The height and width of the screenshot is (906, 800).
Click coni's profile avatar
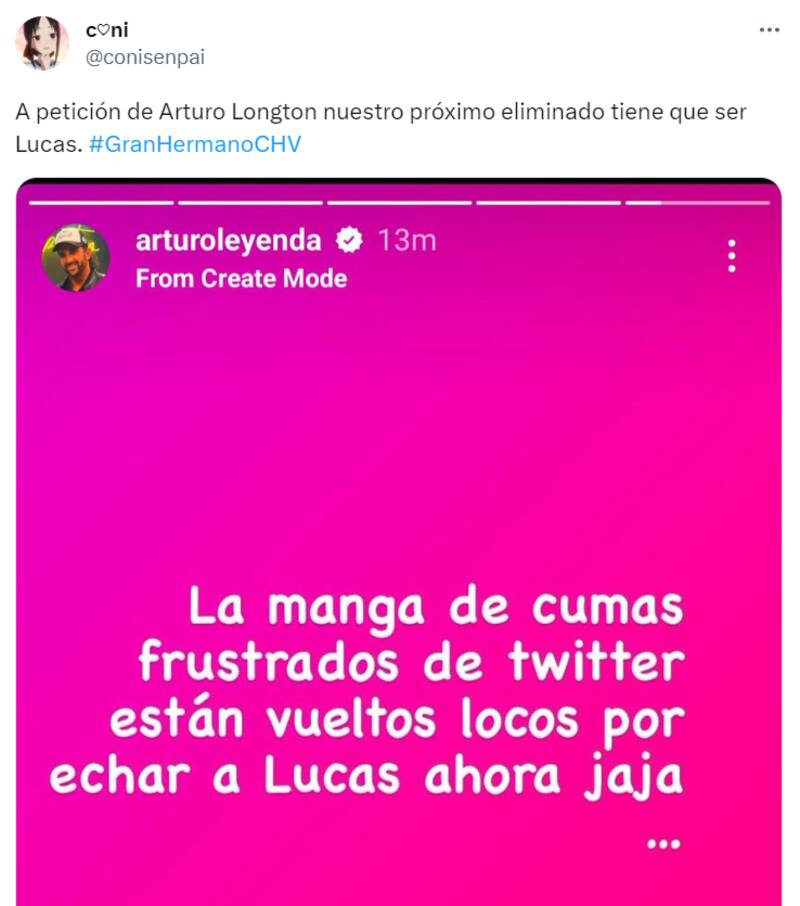pyautogui.click(x=42, y=43)
